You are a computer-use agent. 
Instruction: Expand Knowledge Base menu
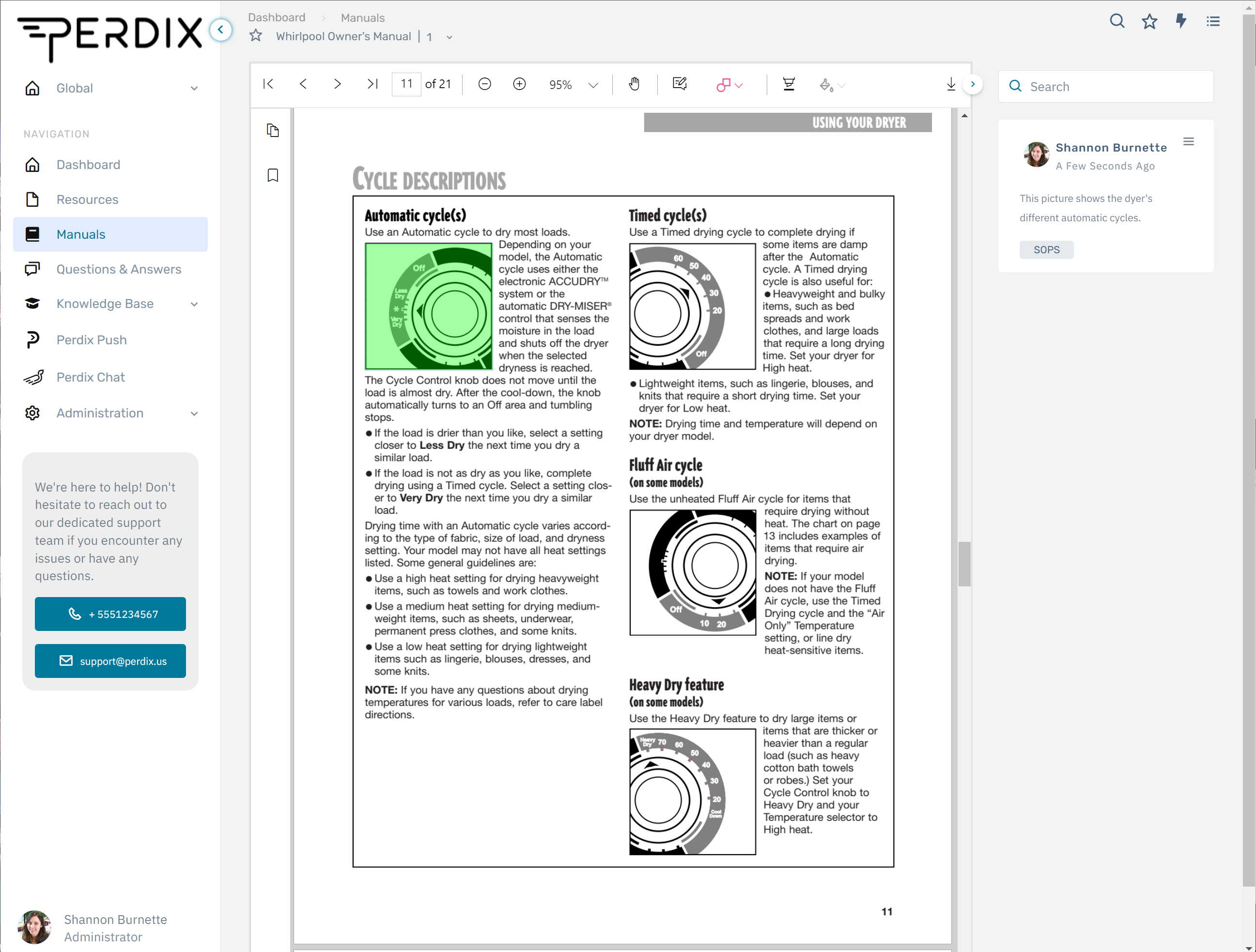coord(111,304)
